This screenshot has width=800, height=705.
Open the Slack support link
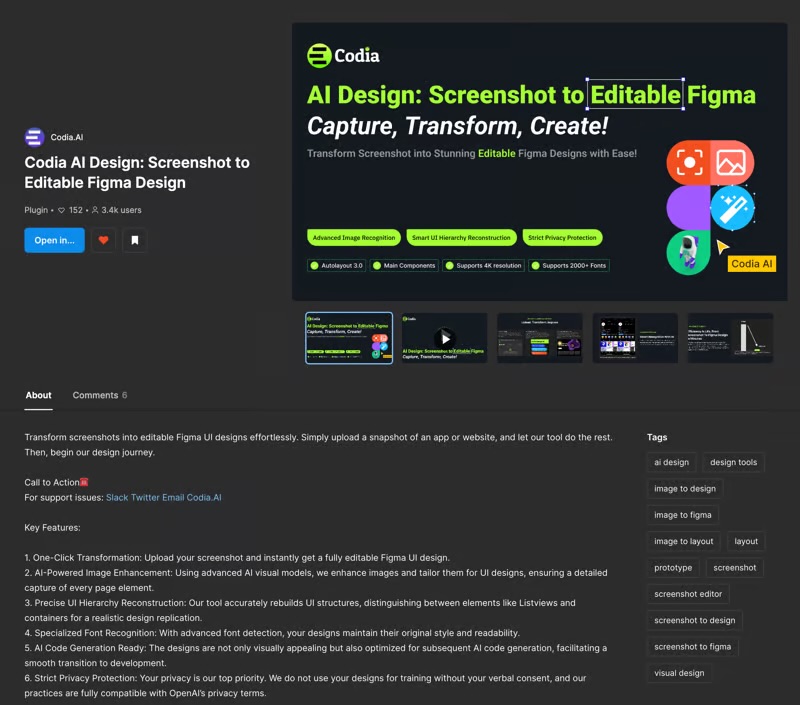pos(117,497)
